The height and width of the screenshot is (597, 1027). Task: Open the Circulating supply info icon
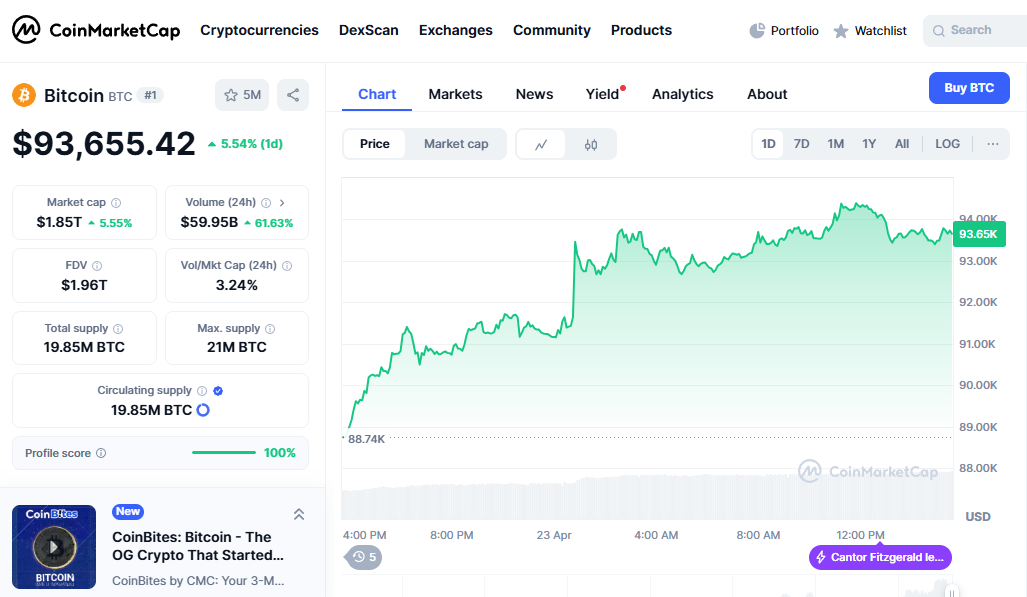click(x=202, y=391)
